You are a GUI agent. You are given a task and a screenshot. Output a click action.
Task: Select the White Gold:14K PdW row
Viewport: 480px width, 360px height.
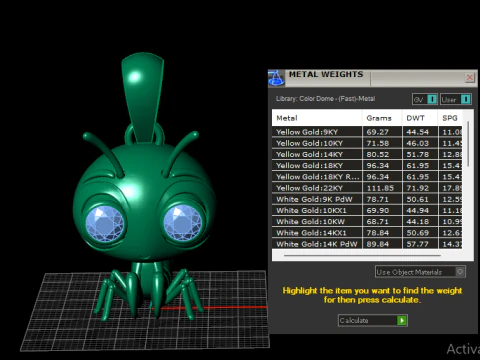pyautogui.click(x=367, y=244)
